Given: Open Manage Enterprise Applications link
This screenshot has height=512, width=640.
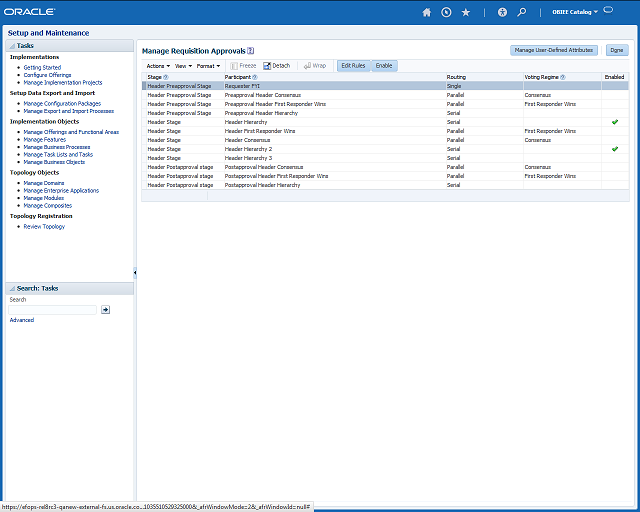Looking at the screenshot, I should (x=61, y=191).
